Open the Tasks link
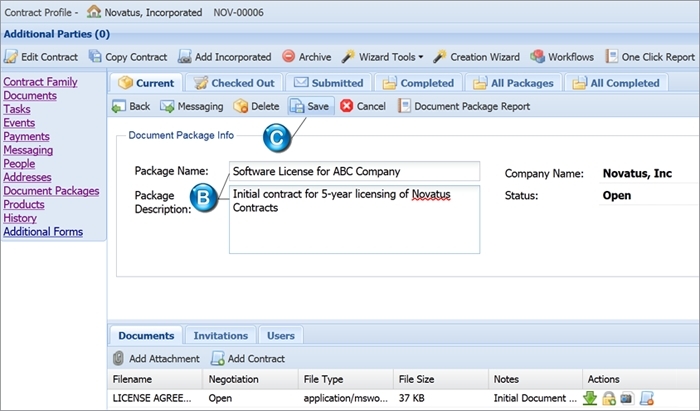Viewport: 700px width, 411px height. point(17,109)
